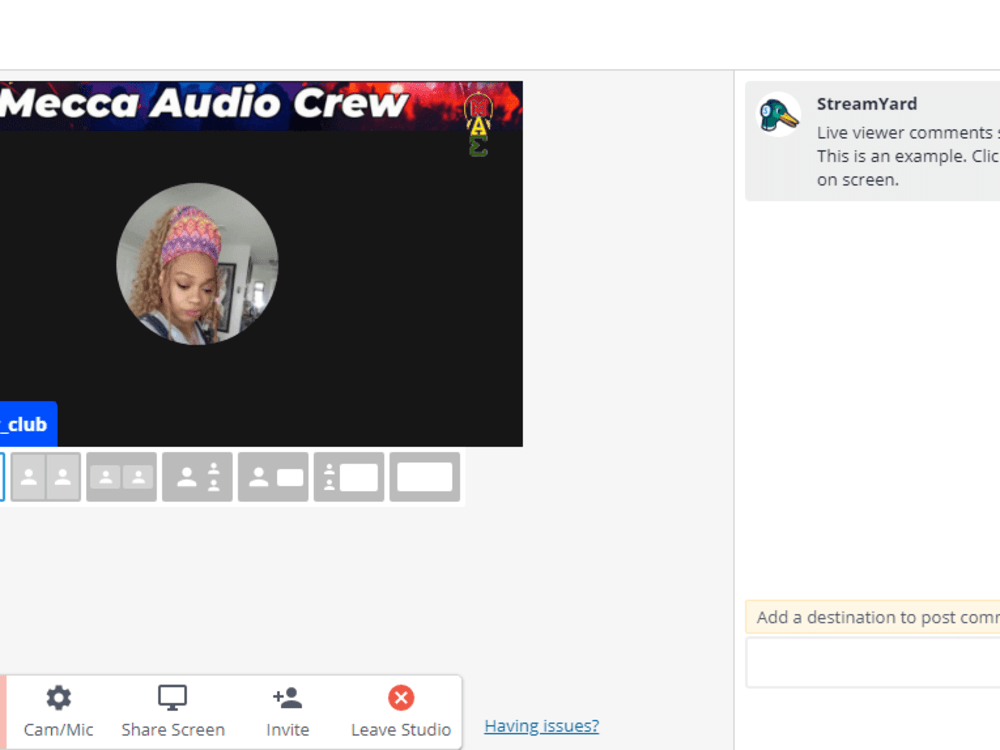Click the blue _club name tag

pos(28,424)
